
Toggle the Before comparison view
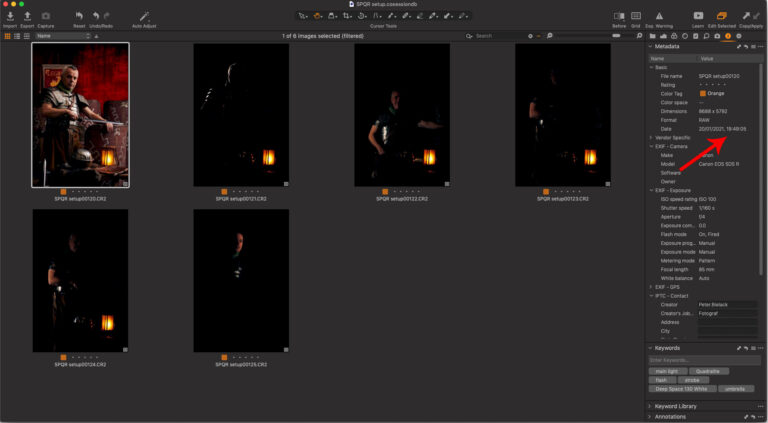[x=619, y=16]
